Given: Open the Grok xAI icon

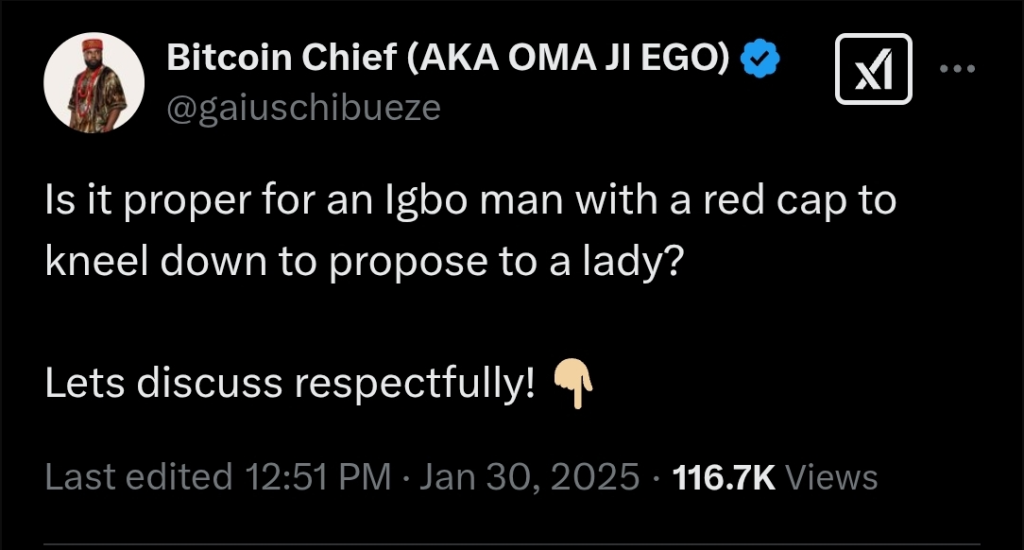Looking at the screenshot, I should tap(873, 69).
